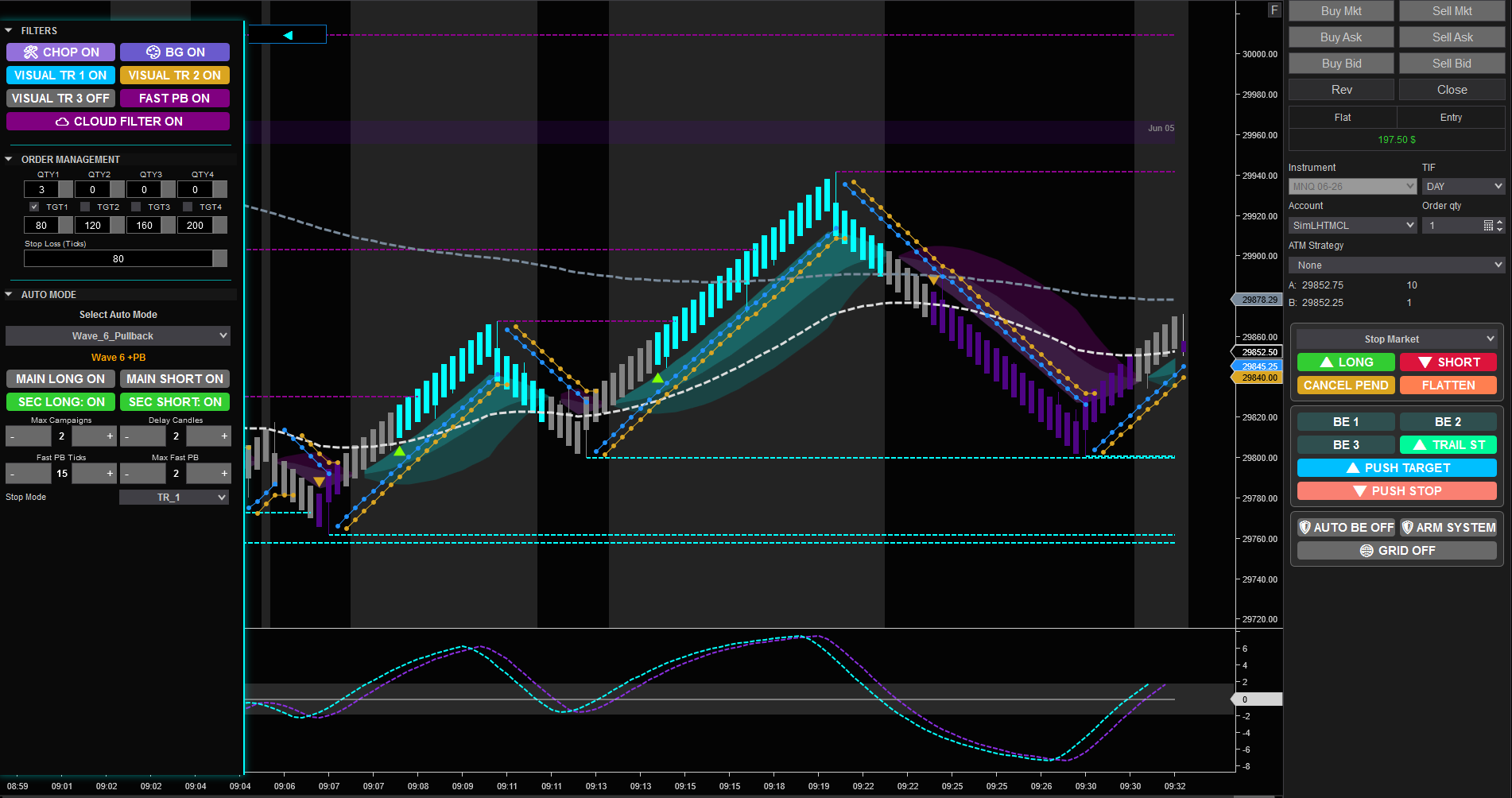The height and width of the screenshot is (798, 1512).
Task: Open the Wave_6_Pullback auto mode dropdown
Action: [x=118, y=336]
